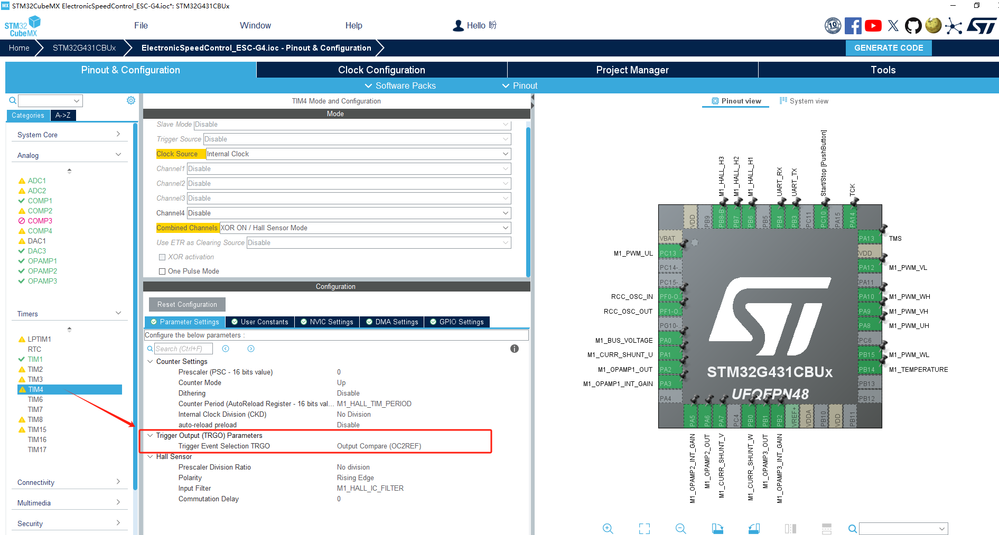Open the NVIC Settings tab

326,322
